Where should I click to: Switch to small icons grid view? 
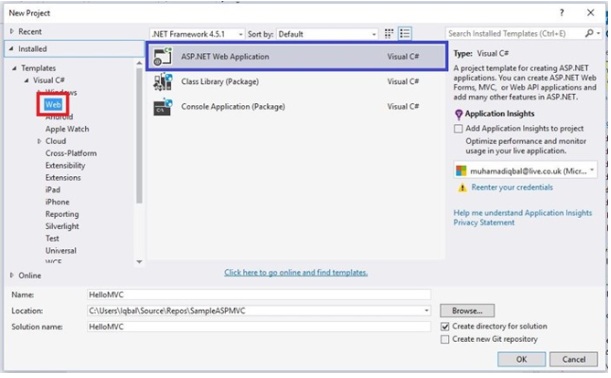388,34
